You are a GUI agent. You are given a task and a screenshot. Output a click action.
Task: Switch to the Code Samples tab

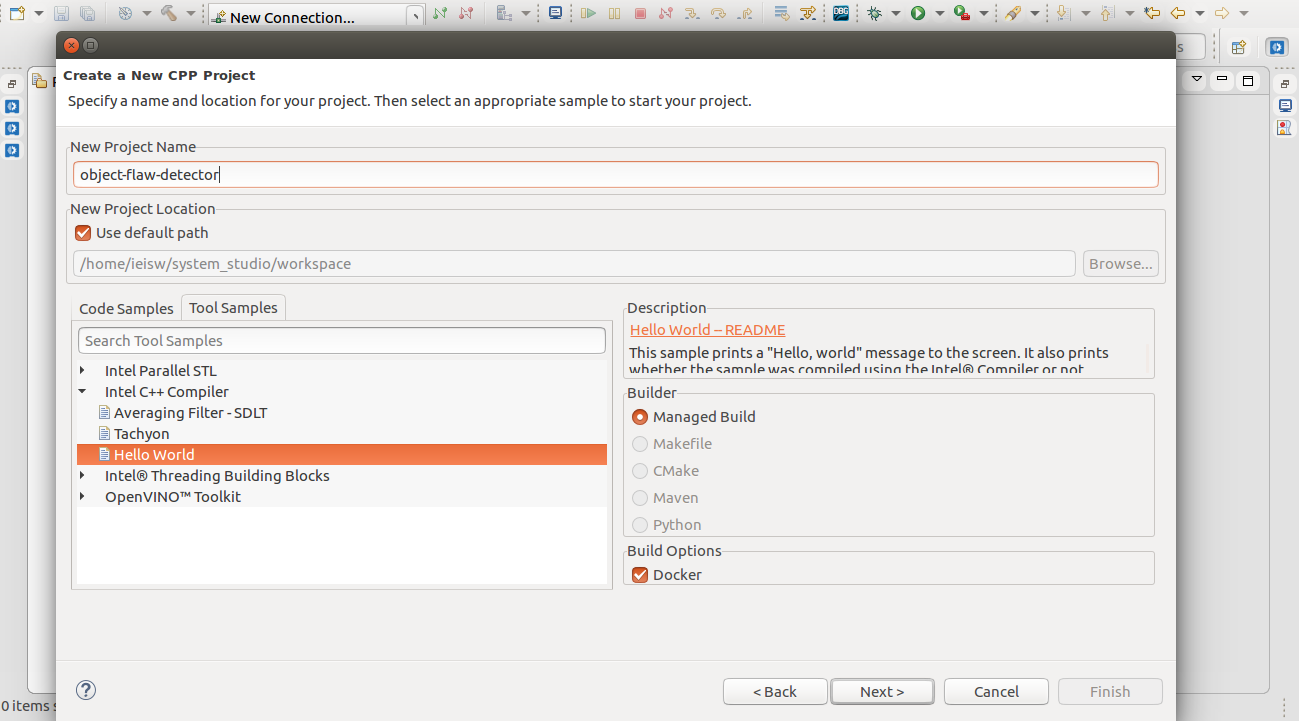[x=126, y=309]
